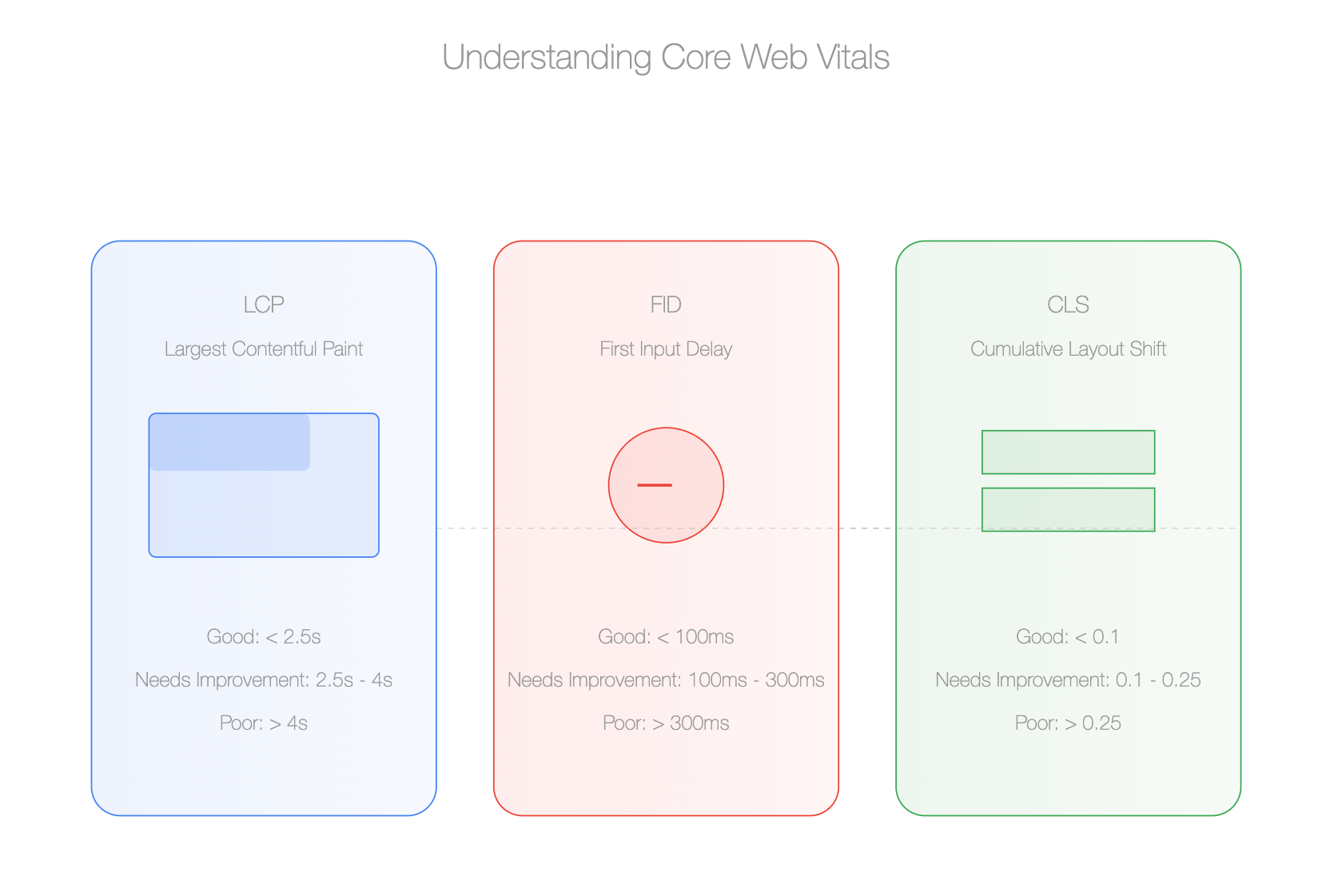
Task: Click the CLS heading text
Action: (1068, 305)
